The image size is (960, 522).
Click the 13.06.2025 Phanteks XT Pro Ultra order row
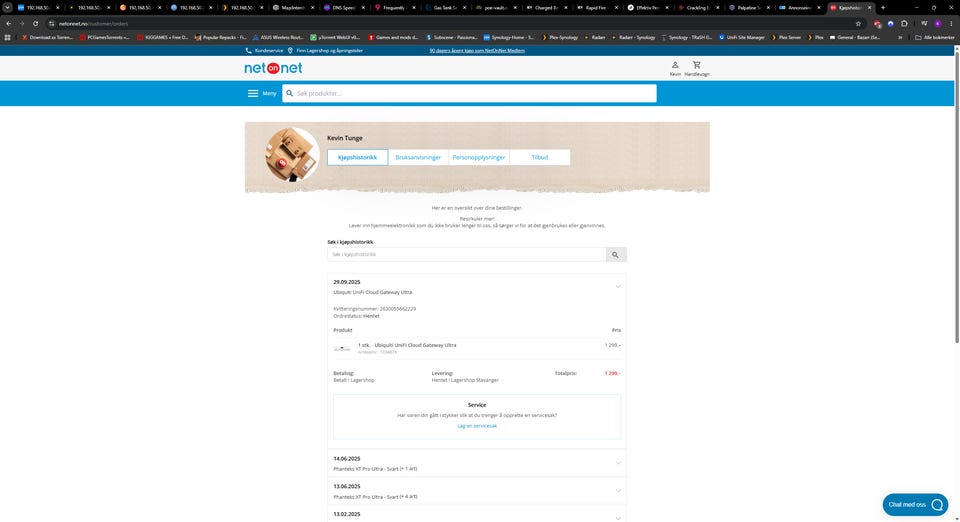(x=477, y=491)
